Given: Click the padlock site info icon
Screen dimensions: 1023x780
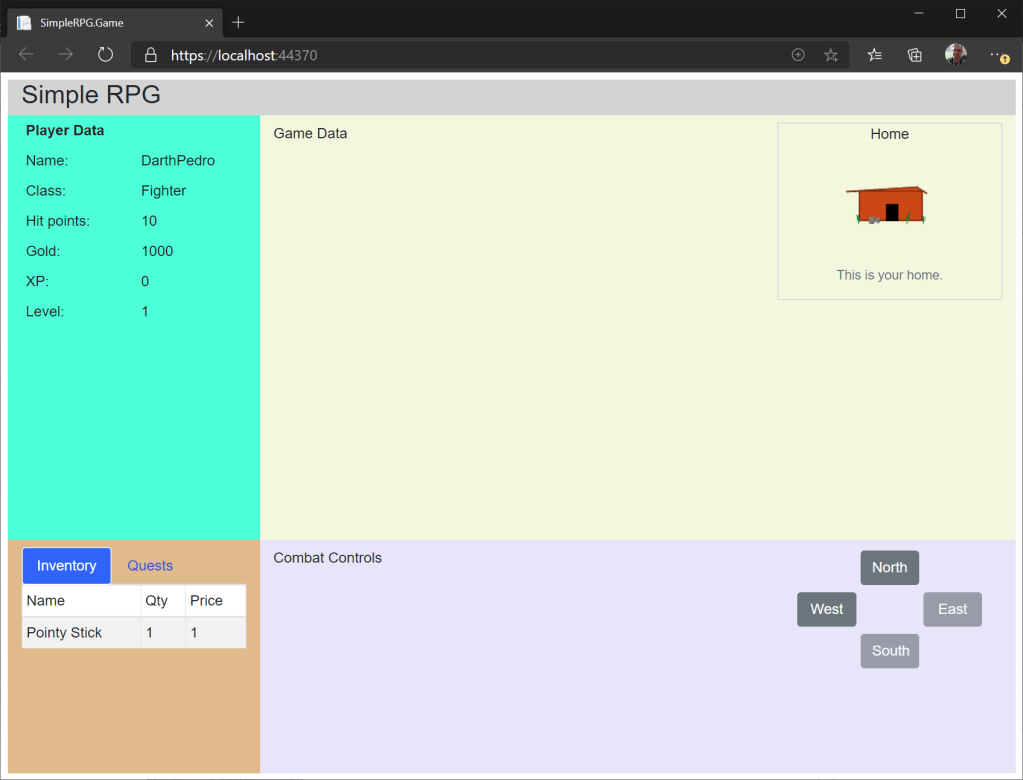Looking at the screenshot, I should coord(151,55).
